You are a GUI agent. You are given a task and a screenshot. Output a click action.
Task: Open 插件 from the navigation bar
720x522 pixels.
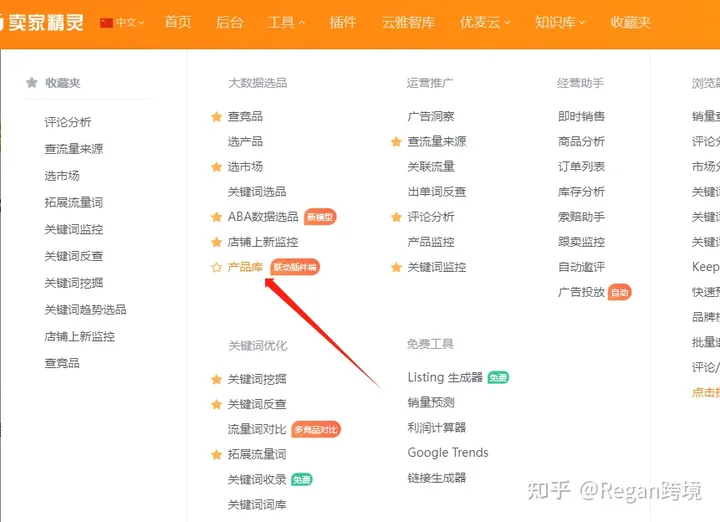[343, 22]
